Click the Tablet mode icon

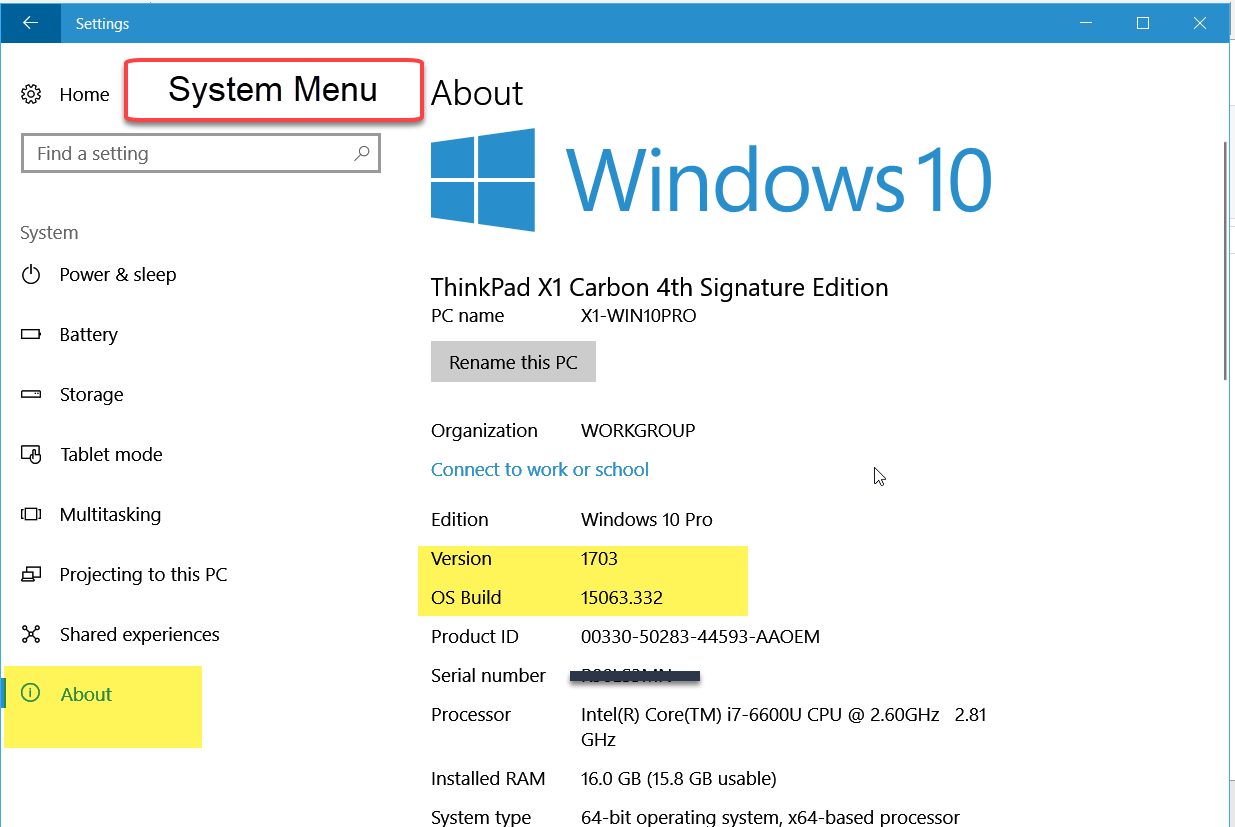31,454
